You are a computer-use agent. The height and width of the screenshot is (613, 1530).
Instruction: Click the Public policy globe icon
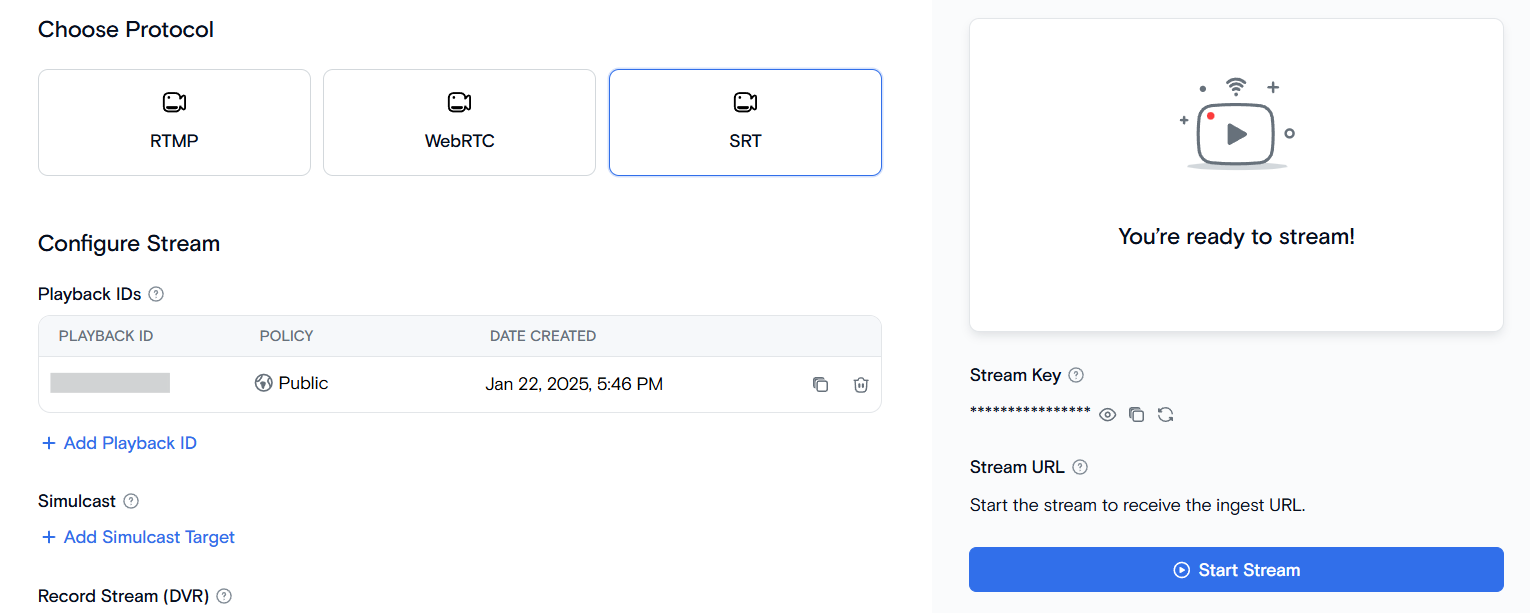tap(264, 383)
